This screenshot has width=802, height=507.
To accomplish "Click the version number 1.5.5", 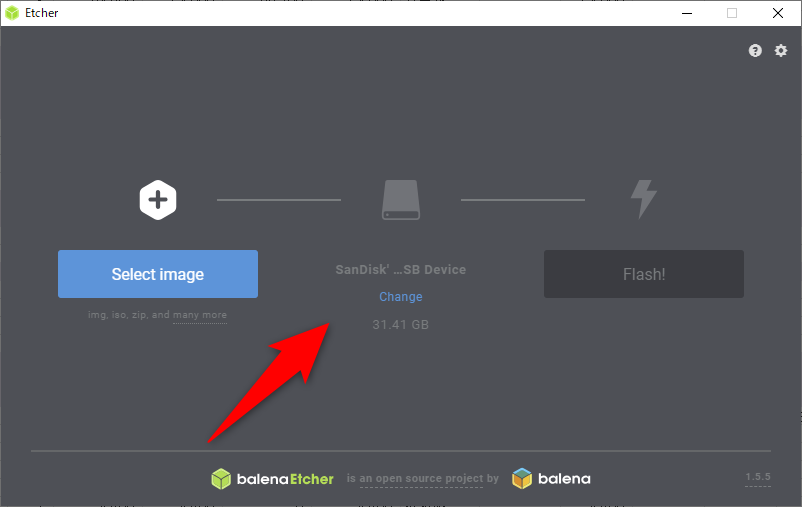I will pyautogui.click(x=758, y=477).
